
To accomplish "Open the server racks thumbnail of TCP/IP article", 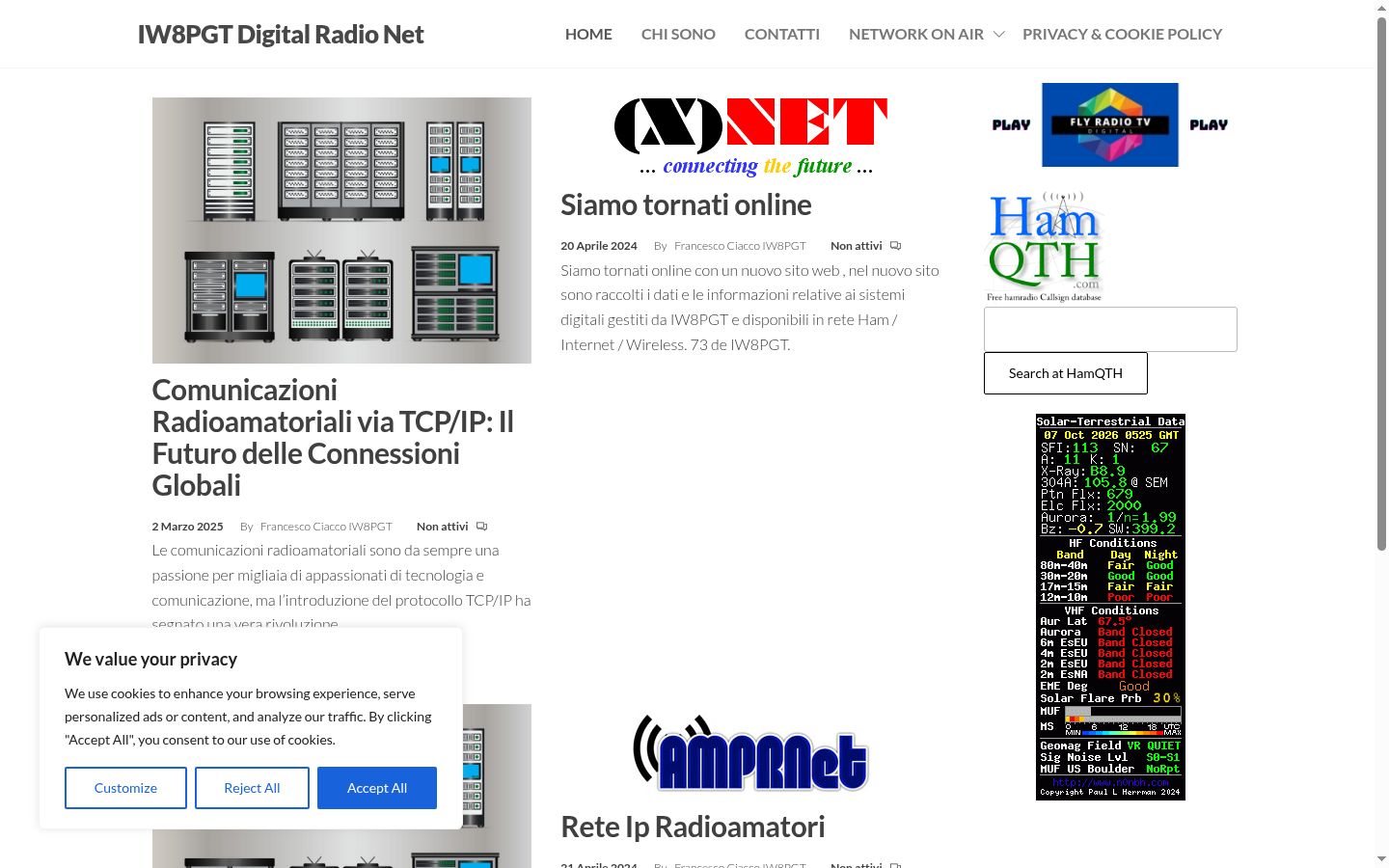I will tap(341, 231).
